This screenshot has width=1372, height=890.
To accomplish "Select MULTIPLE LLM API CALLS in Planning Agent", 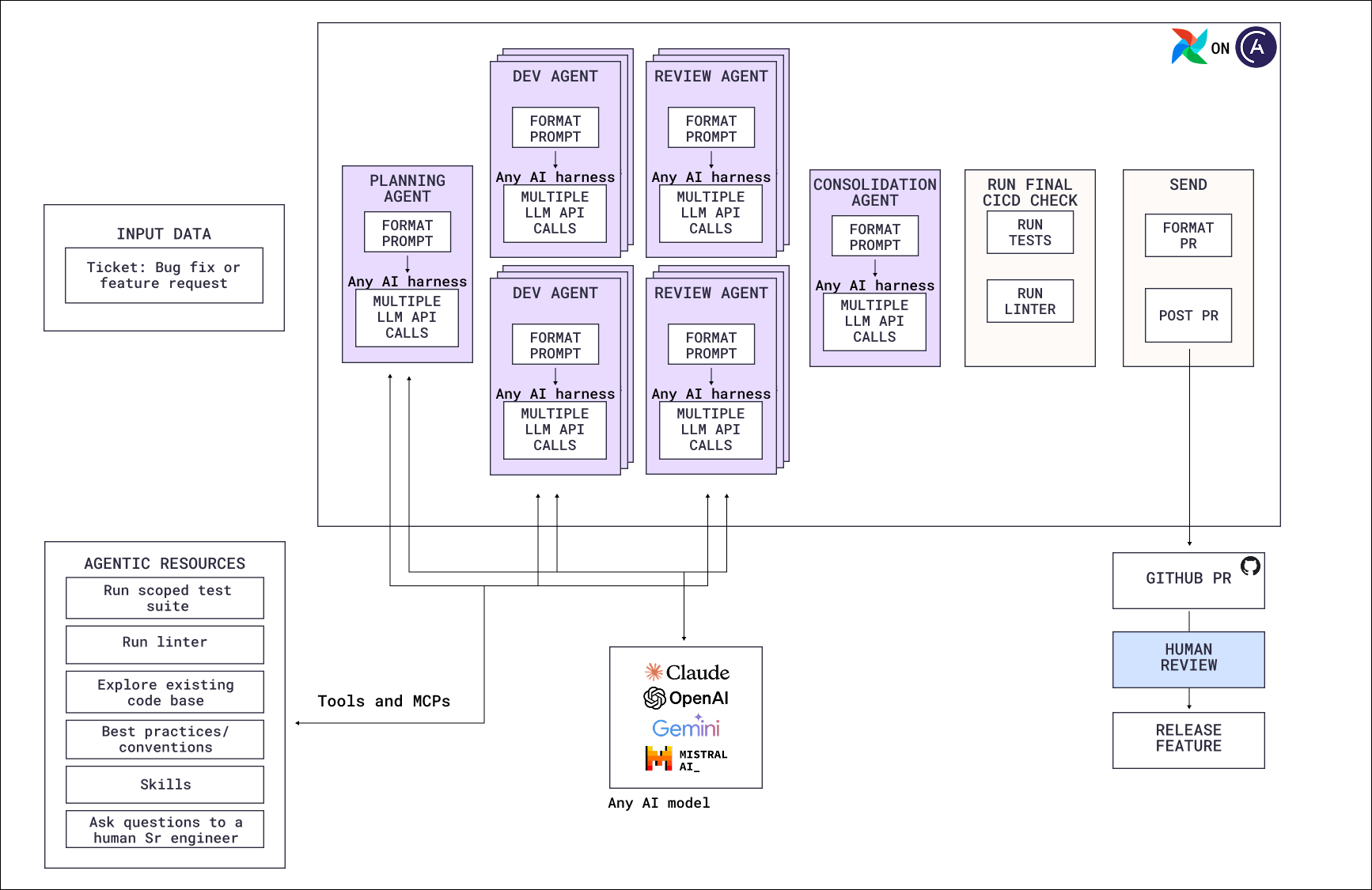I will pyautogui.click(x=407, y=317).
